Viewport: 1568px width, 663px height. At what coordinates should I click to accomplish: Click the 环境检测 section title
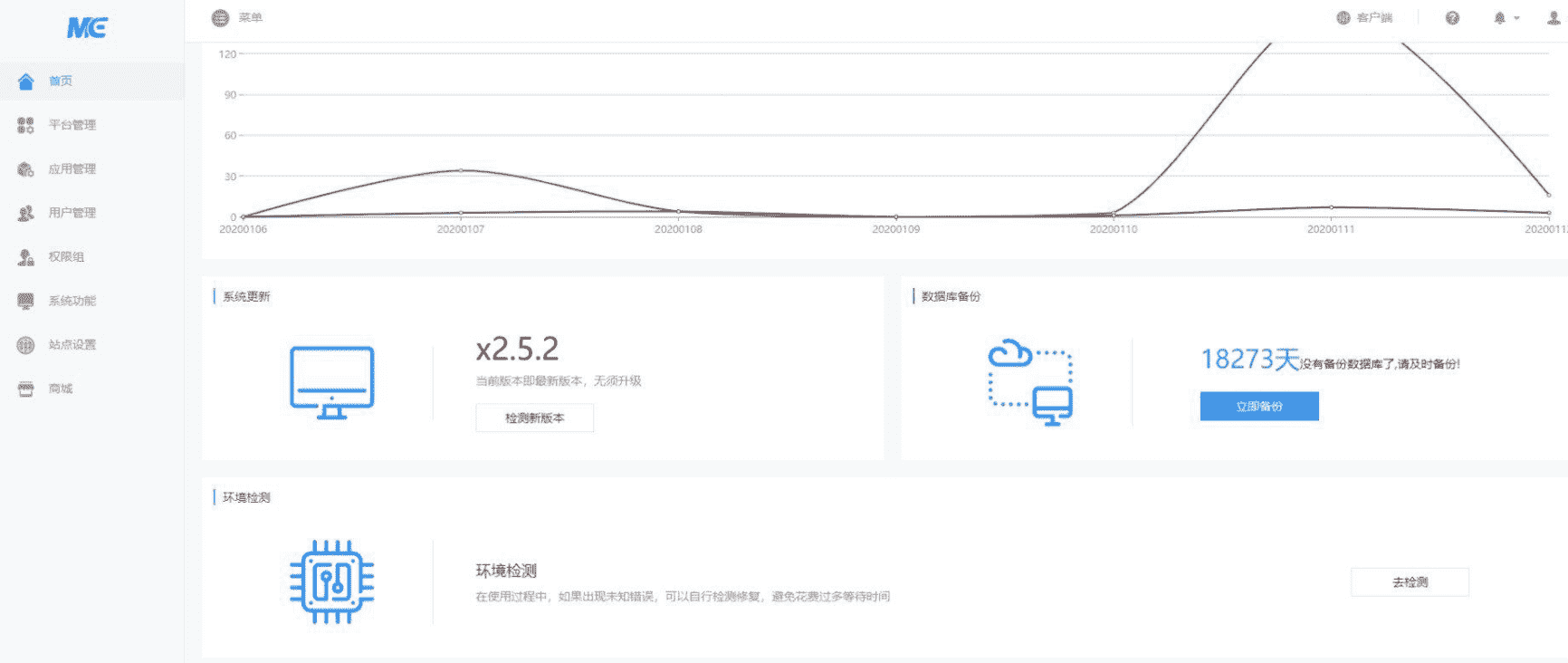pyautogui.click(x=246, y=497)
